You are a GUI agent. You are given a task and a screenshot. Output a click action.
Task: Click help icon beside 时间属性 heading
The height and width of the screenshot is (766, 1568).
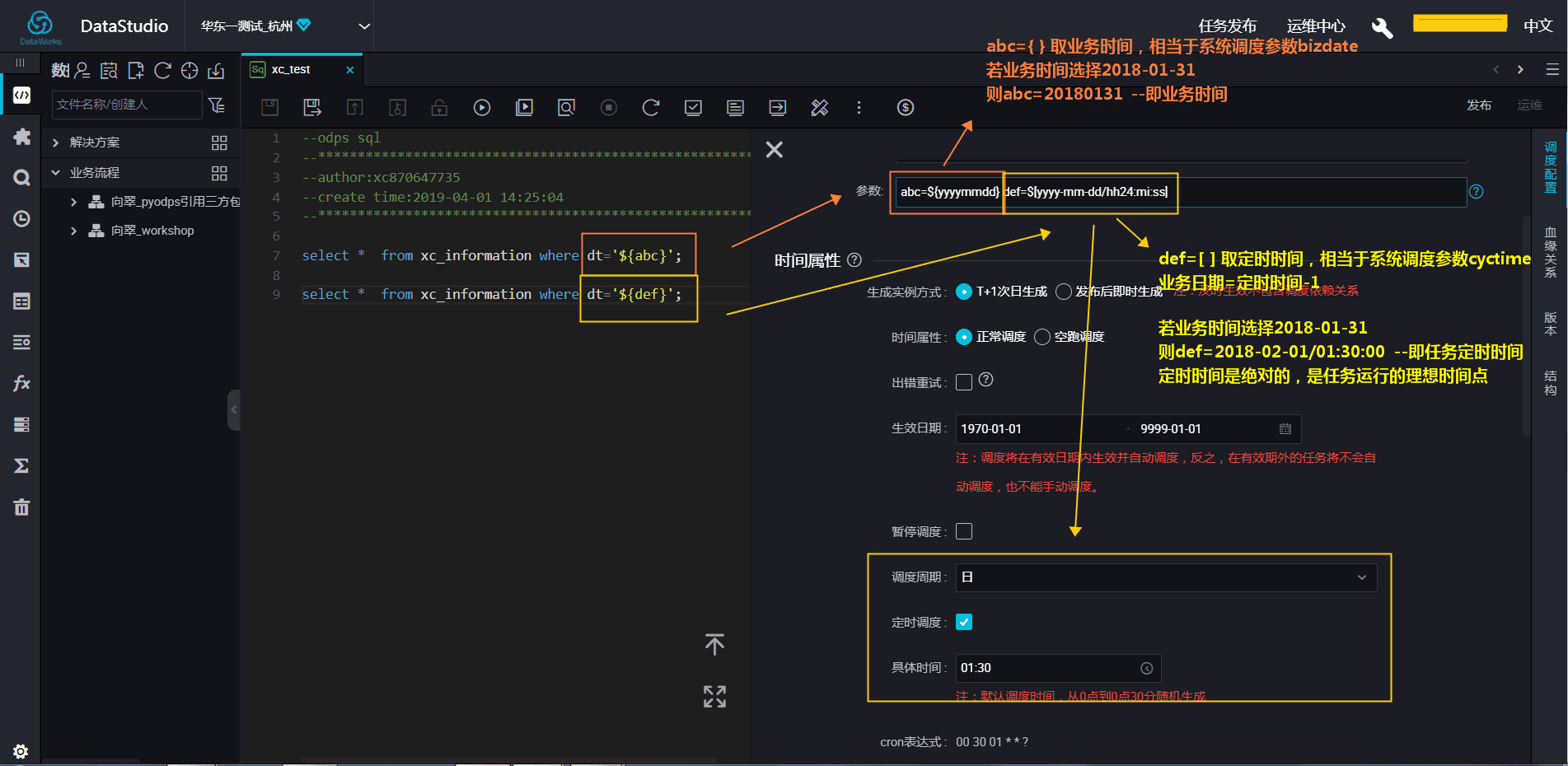click(x=854, y=260)
